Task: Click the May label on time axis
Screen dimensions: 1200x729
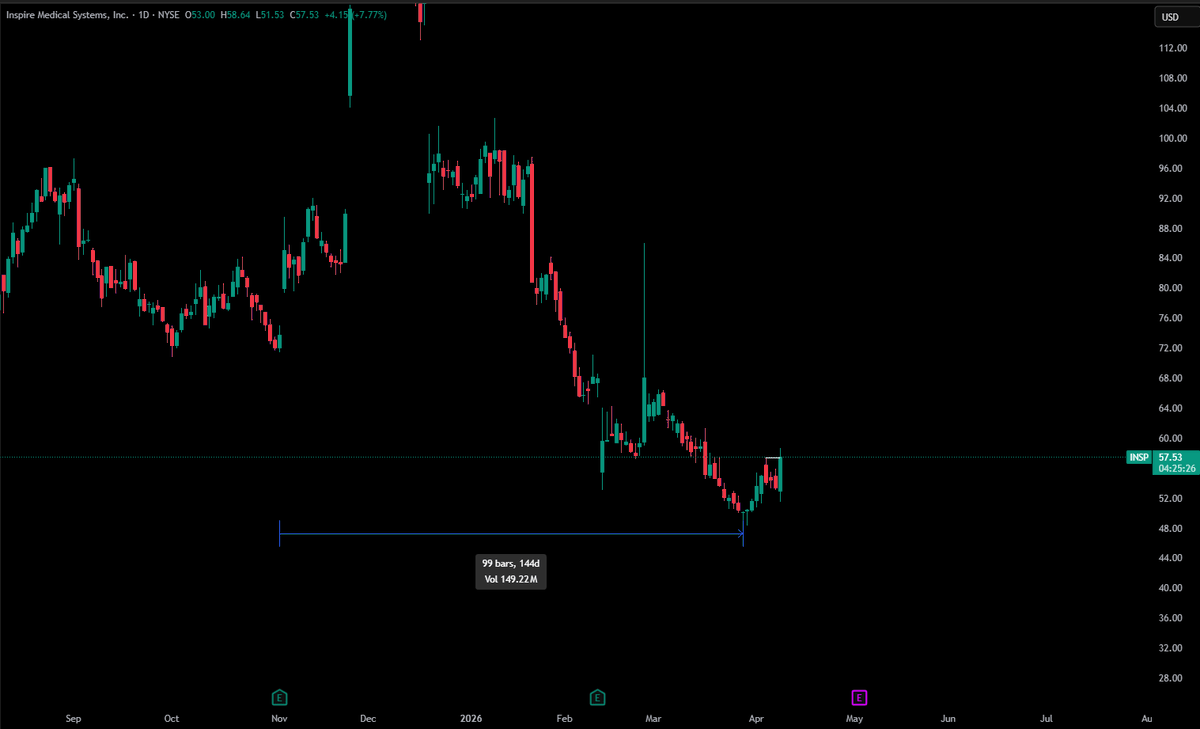Action: [854, 718]
